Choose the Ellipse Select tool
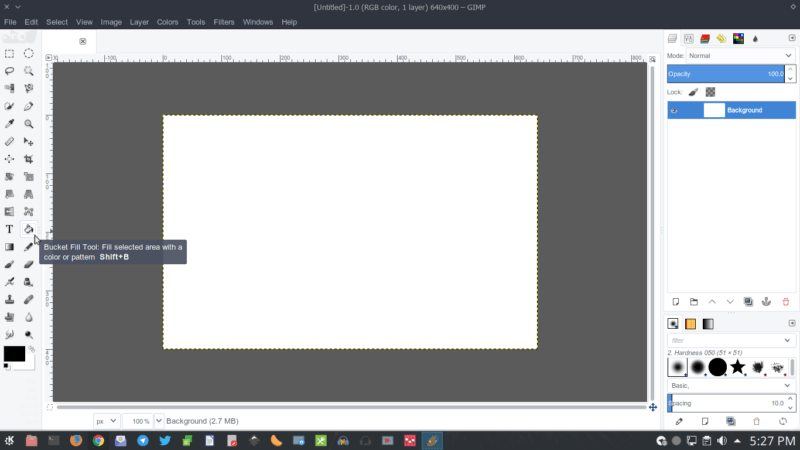Screen dimensions: 800x450 (29, 54)
